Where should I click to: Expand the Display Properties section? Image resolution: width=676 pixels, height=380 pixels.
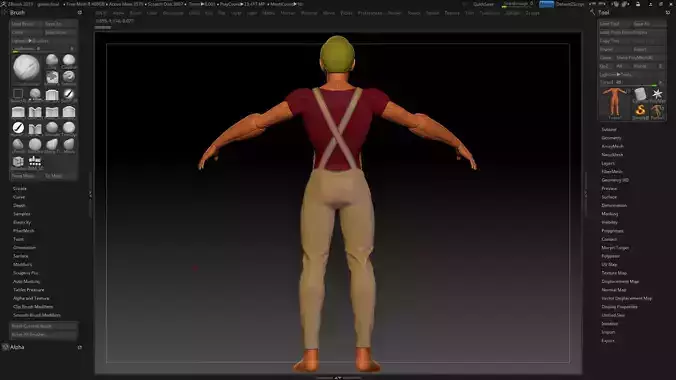click(620, 307)
